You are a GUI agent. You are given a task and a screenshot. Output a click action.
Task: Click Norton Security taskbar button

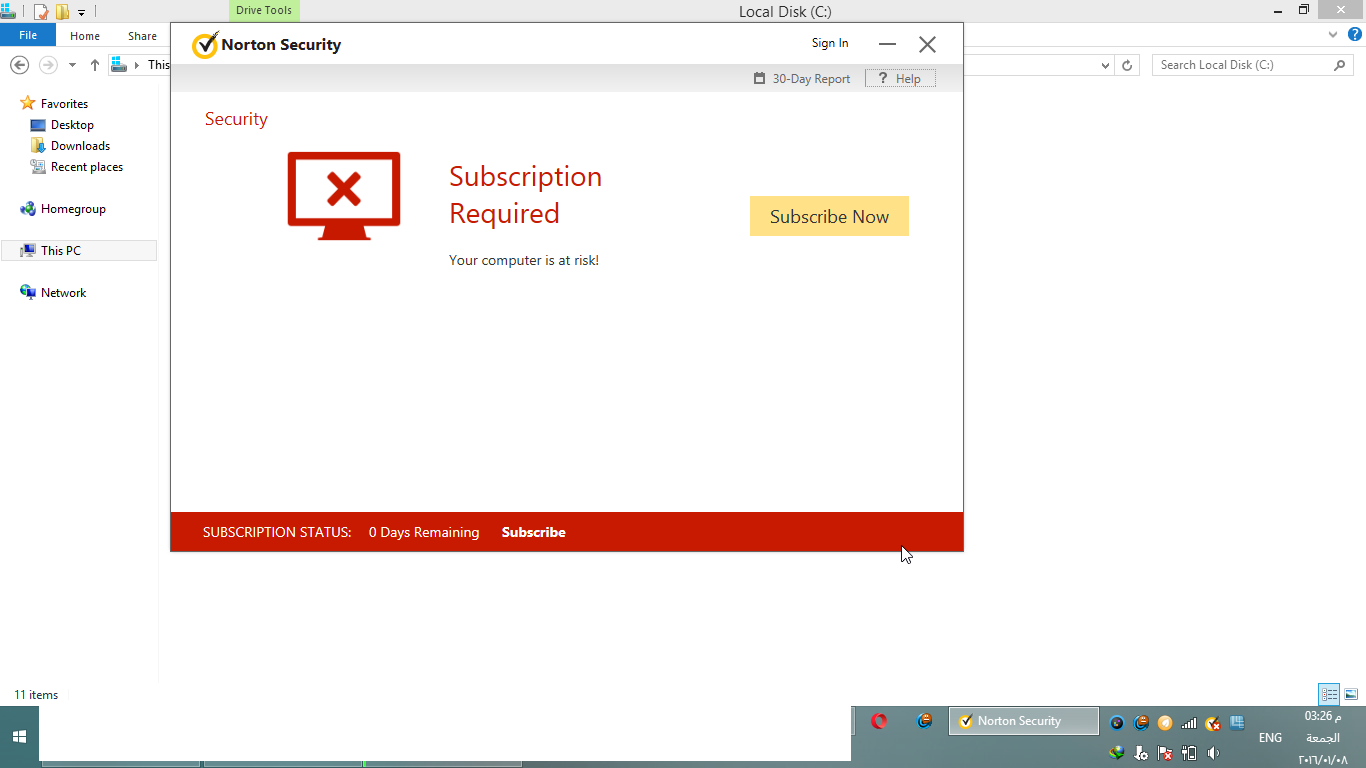point(1023,721)
